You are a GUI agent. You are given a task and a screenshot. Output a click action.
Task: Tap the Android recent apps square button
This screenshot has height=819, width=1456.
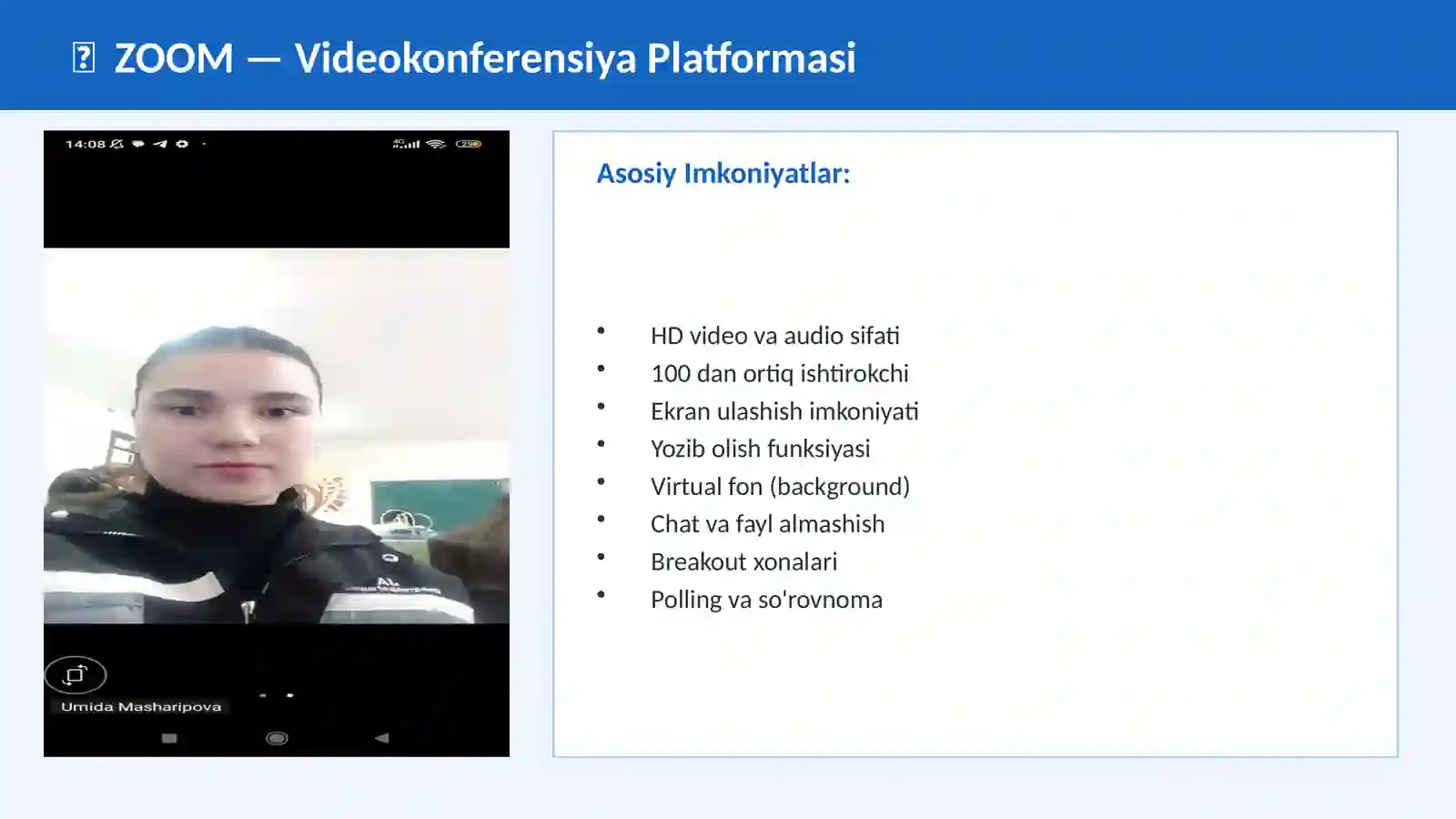point(169,738)
